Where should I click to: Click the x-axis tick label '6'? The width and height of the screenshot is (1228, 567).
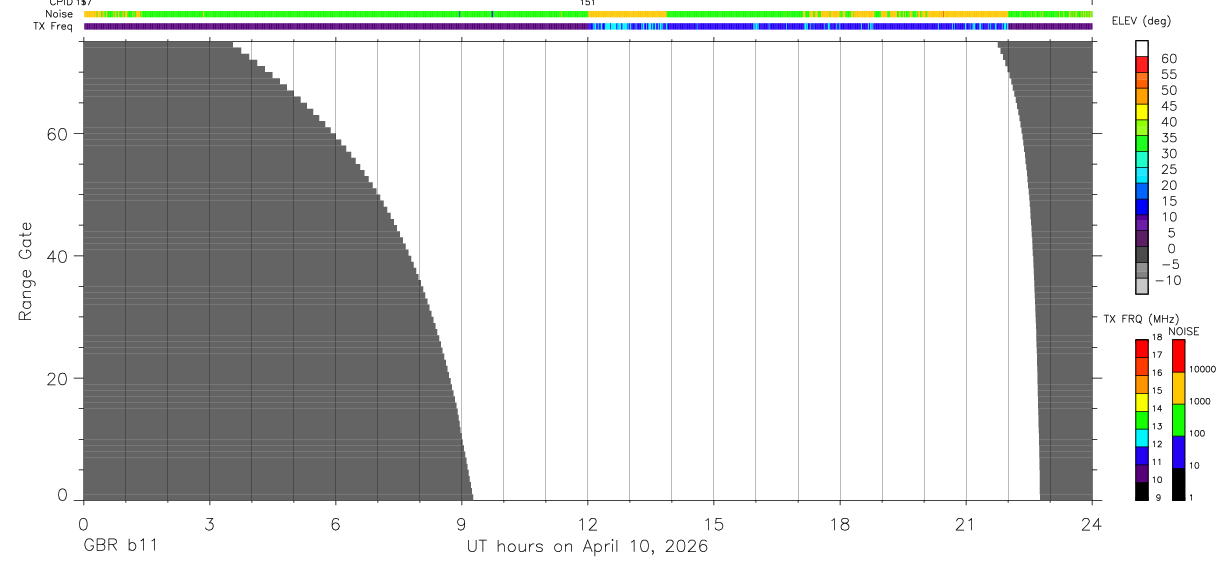pos(335,523)
